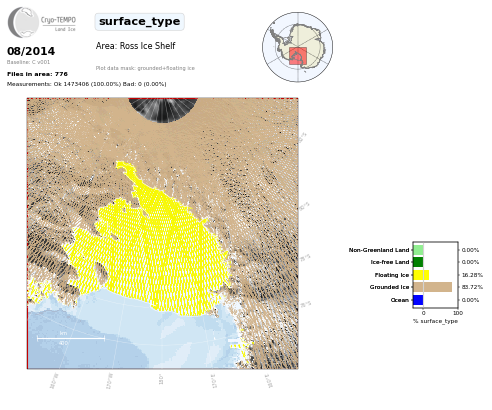Viewport: 492px width, 410px height.
Task: Click the Area: Ross Ice Shelf text
Action: 135,46
